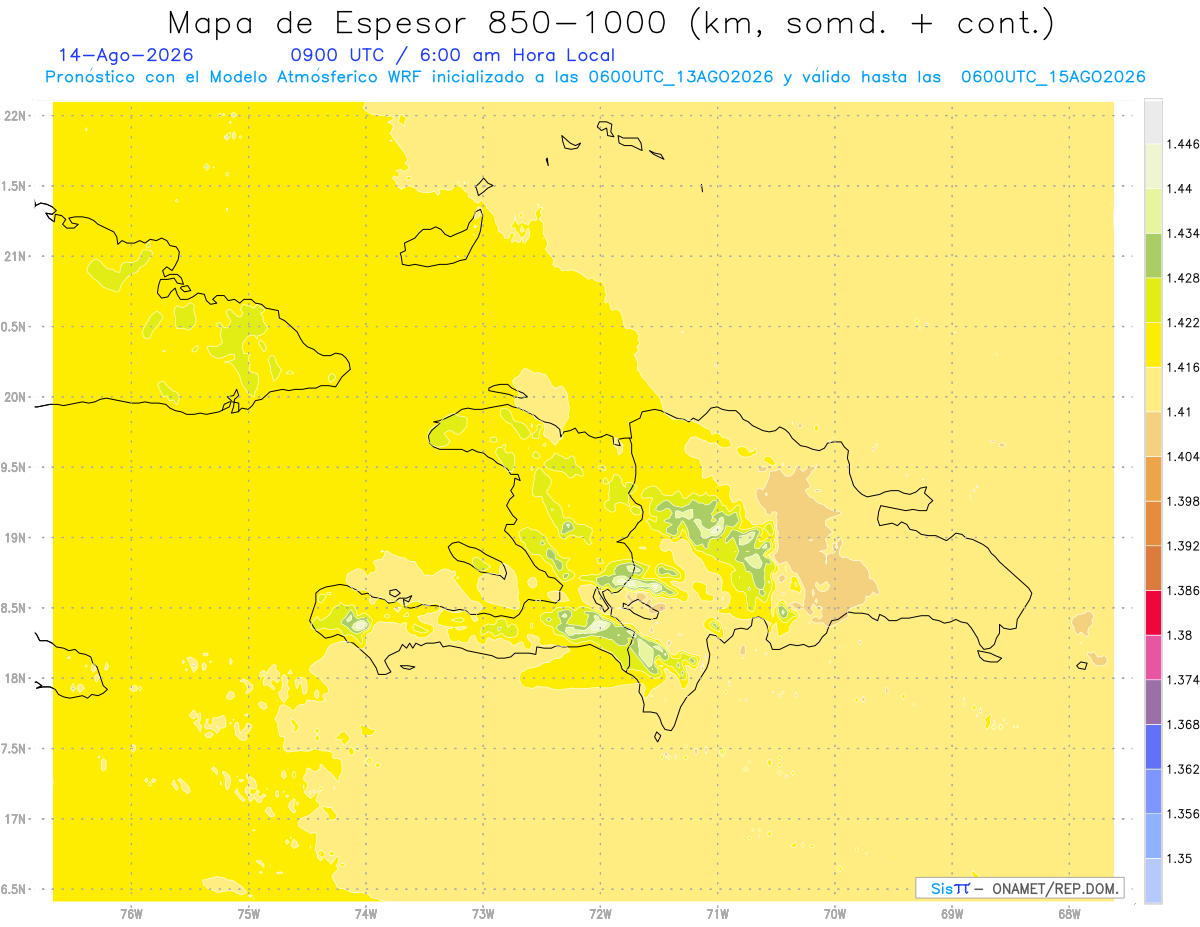Click the 20N latitude label
This screenshot has height=927, width=1200.
(x=17, y=397)
